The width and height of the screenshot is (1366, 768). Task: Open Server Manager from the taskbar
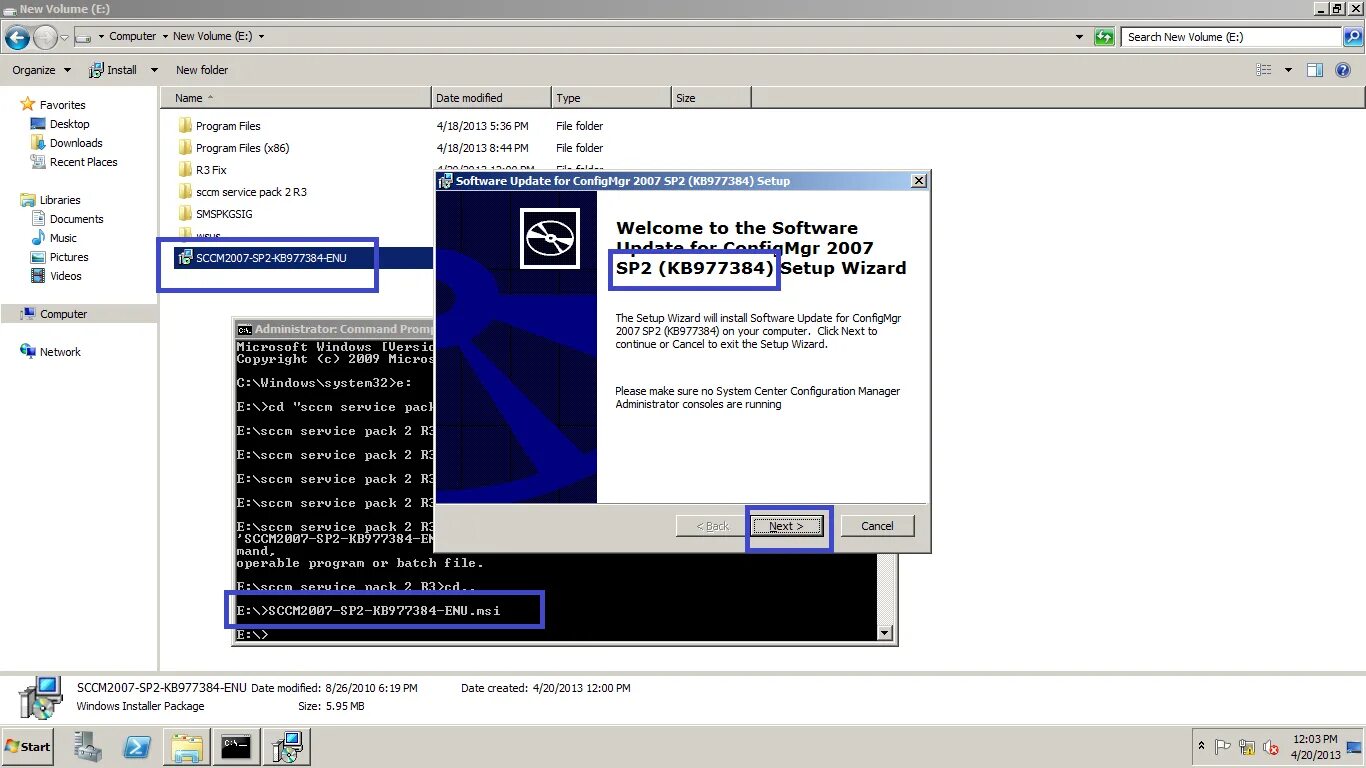coord(87,746)
